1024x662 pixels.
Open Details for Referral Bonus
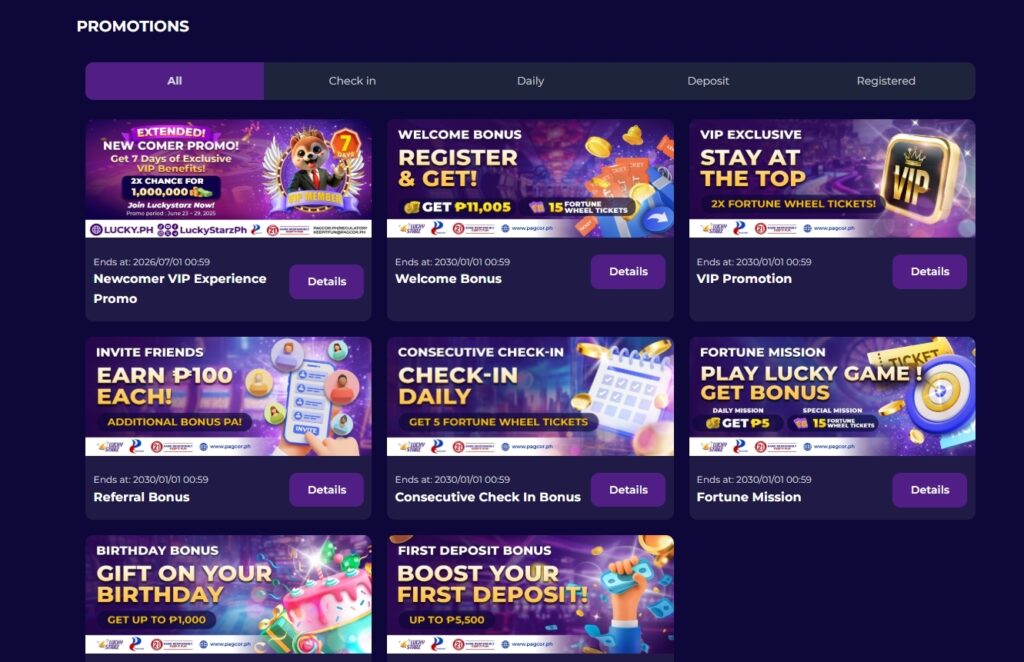(326, 490)
